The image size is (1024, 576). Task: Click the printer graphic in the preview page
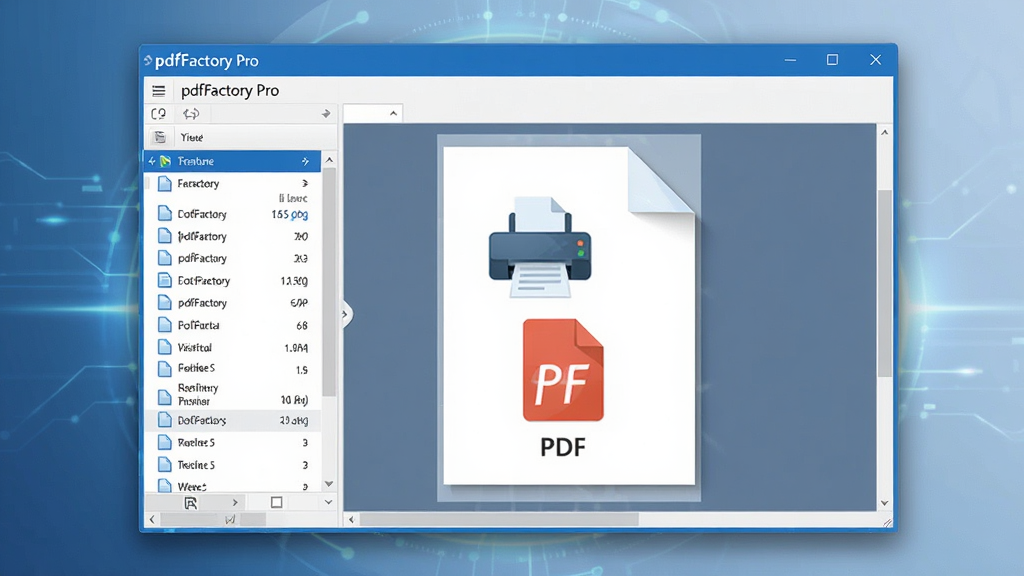540,247
